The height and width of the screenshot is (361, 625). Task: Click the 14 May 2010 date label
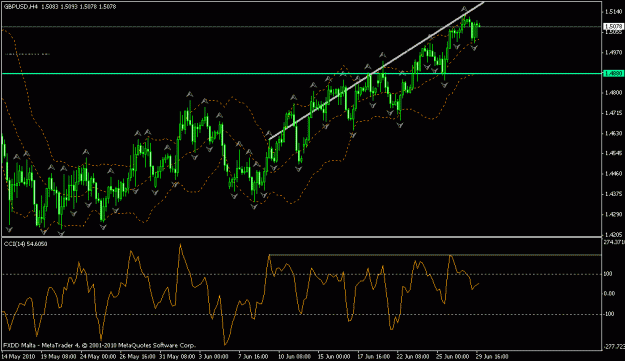tap(18, 356)
